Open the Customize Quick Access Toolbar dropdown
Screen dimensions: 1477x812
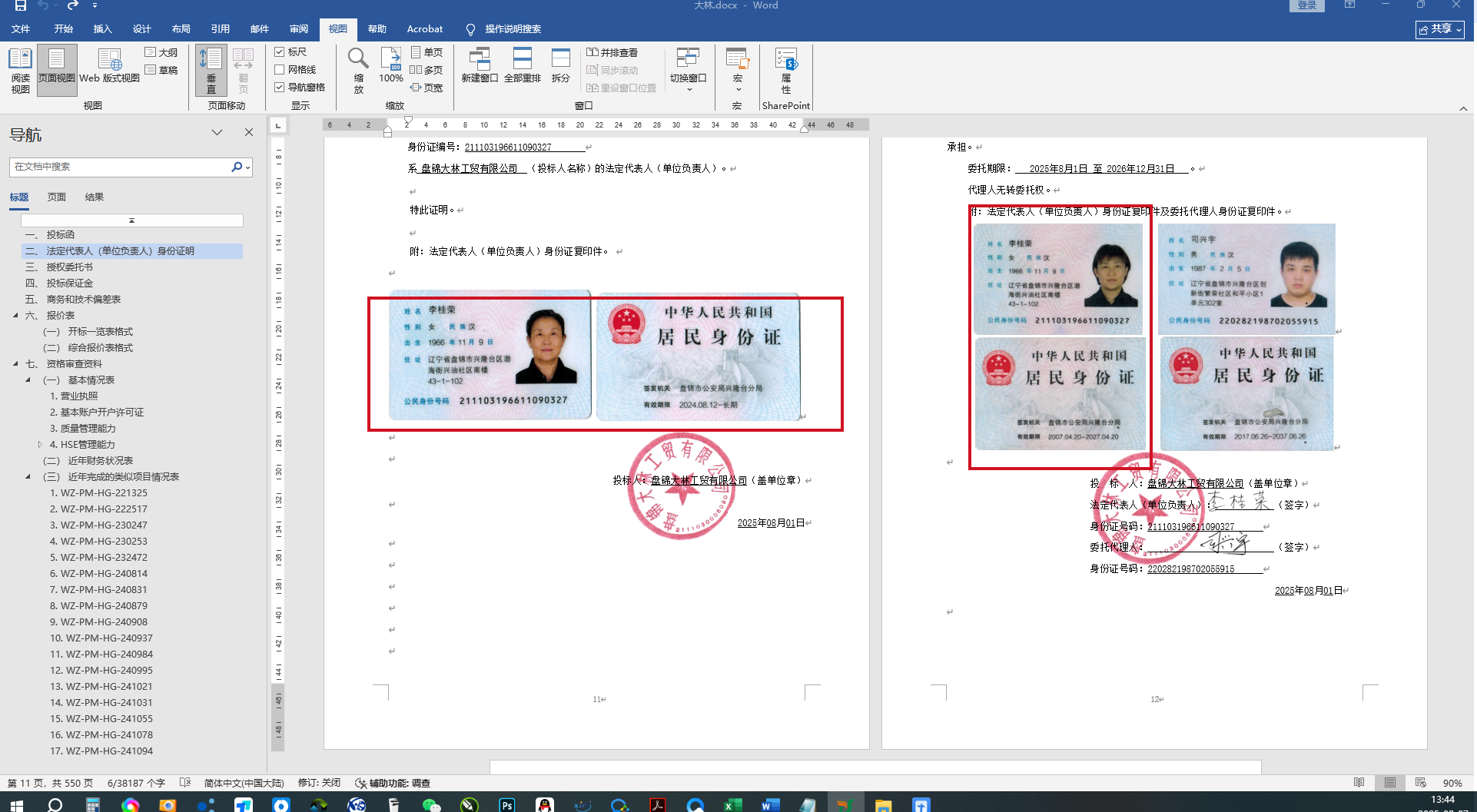[x=95, y=5]
